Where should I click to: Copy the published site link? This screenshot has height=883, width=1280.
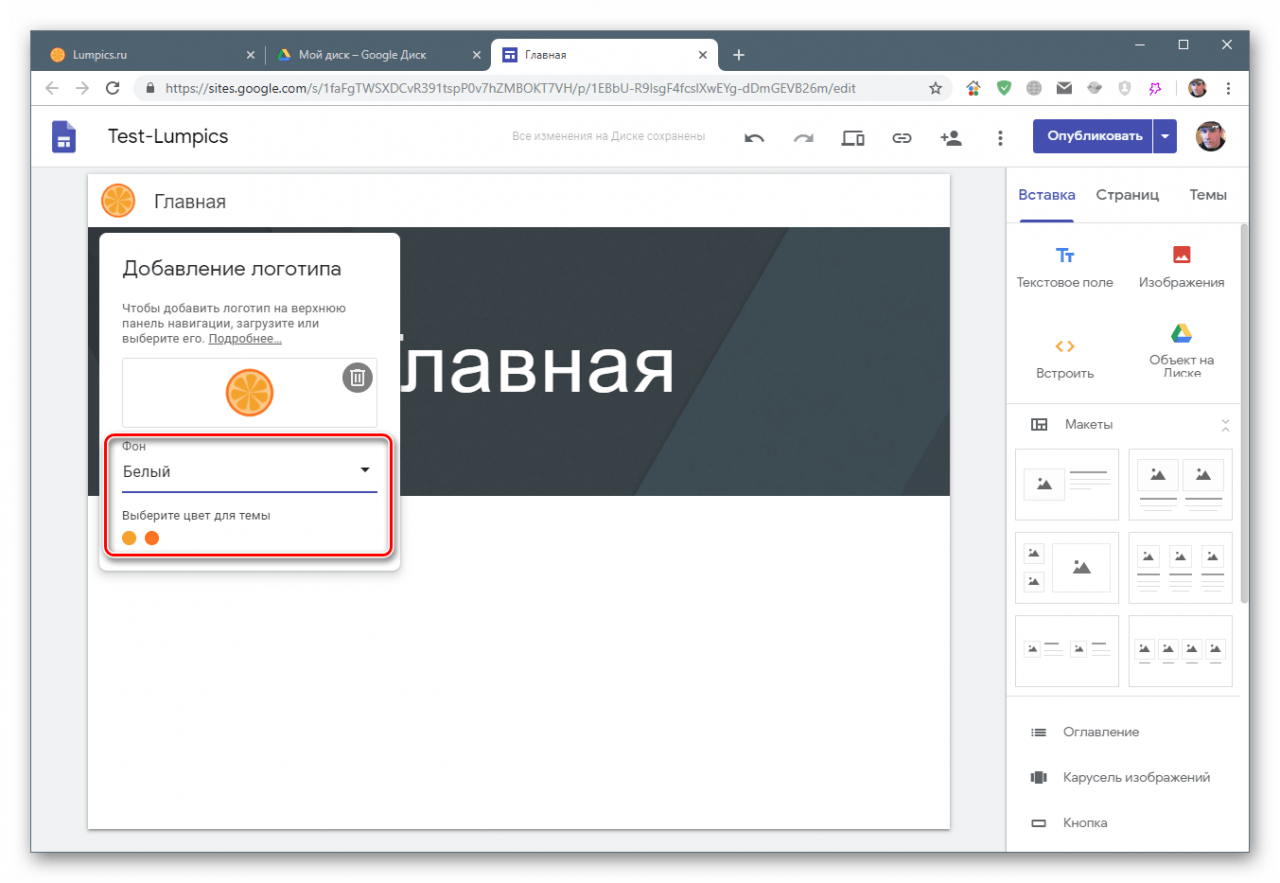[902, 138]
